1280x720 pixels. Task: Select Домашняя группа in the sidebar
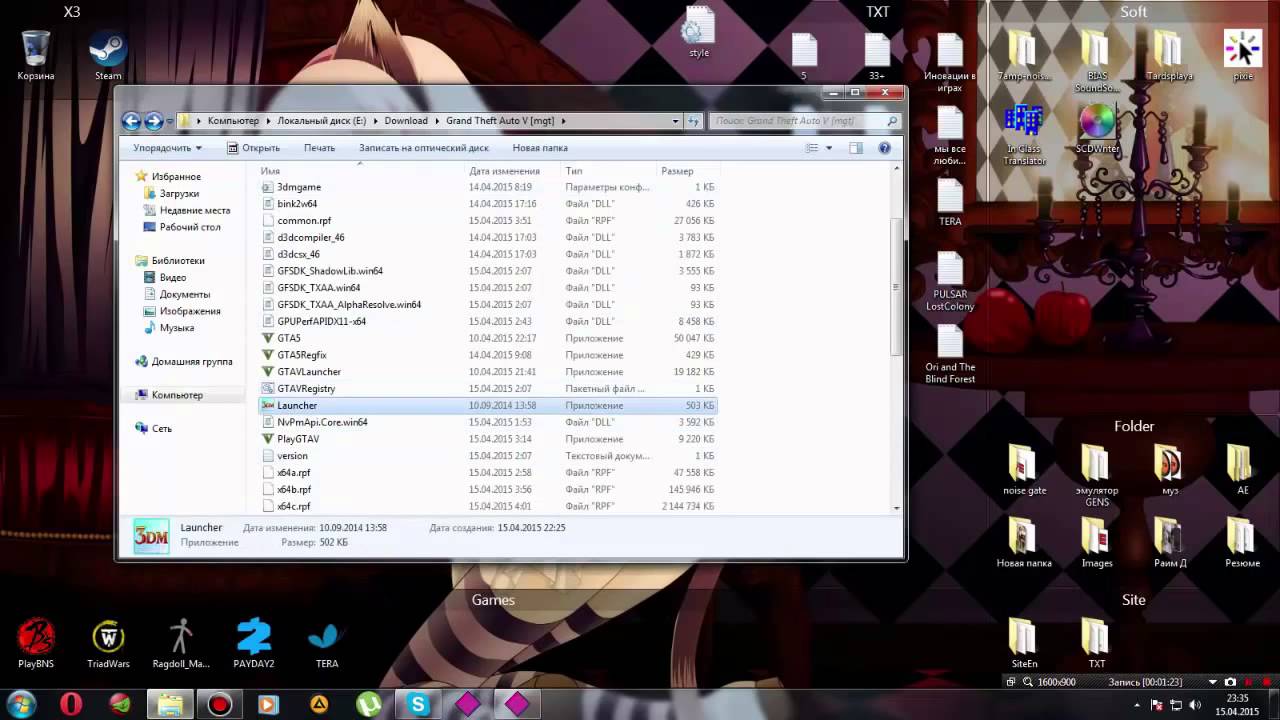tap(184, 361)
